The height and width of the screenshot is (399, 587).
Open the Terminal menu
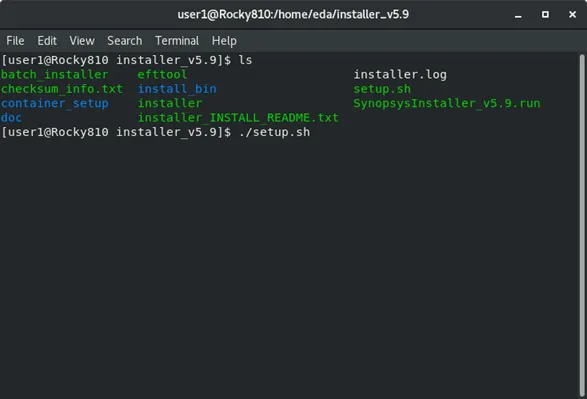click(x=177, y=40)
